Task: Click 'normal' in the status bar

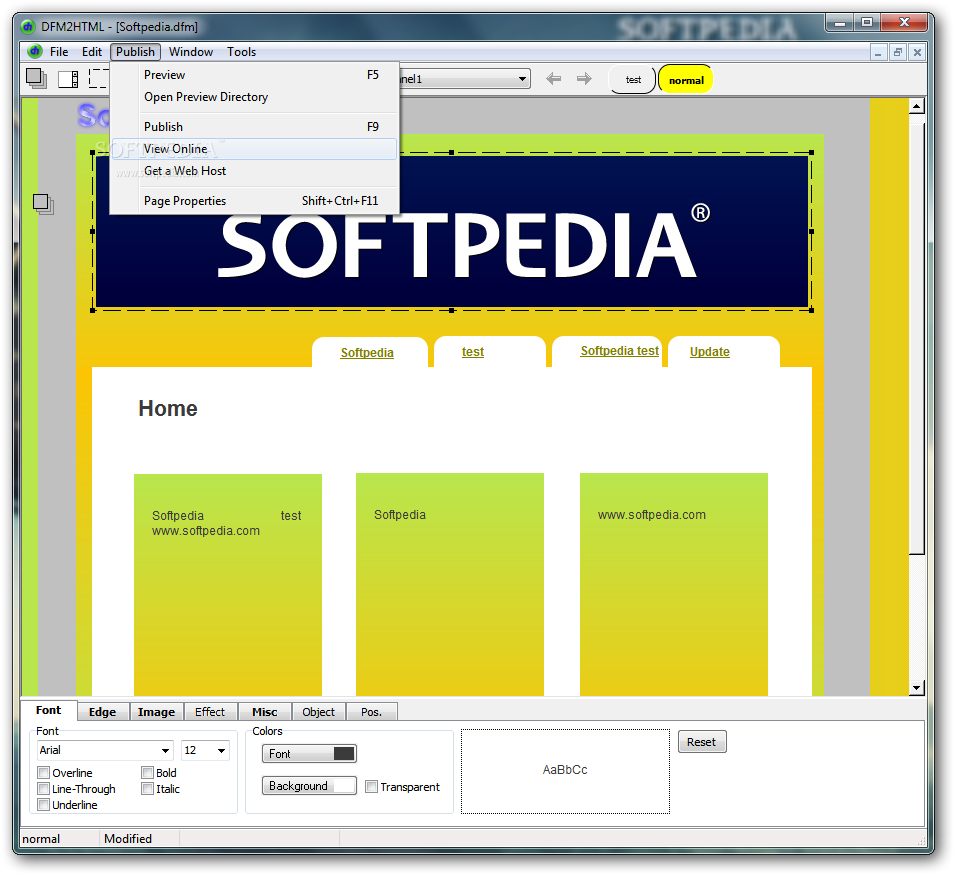Action: pyautogui.click(x=41, y=838)
